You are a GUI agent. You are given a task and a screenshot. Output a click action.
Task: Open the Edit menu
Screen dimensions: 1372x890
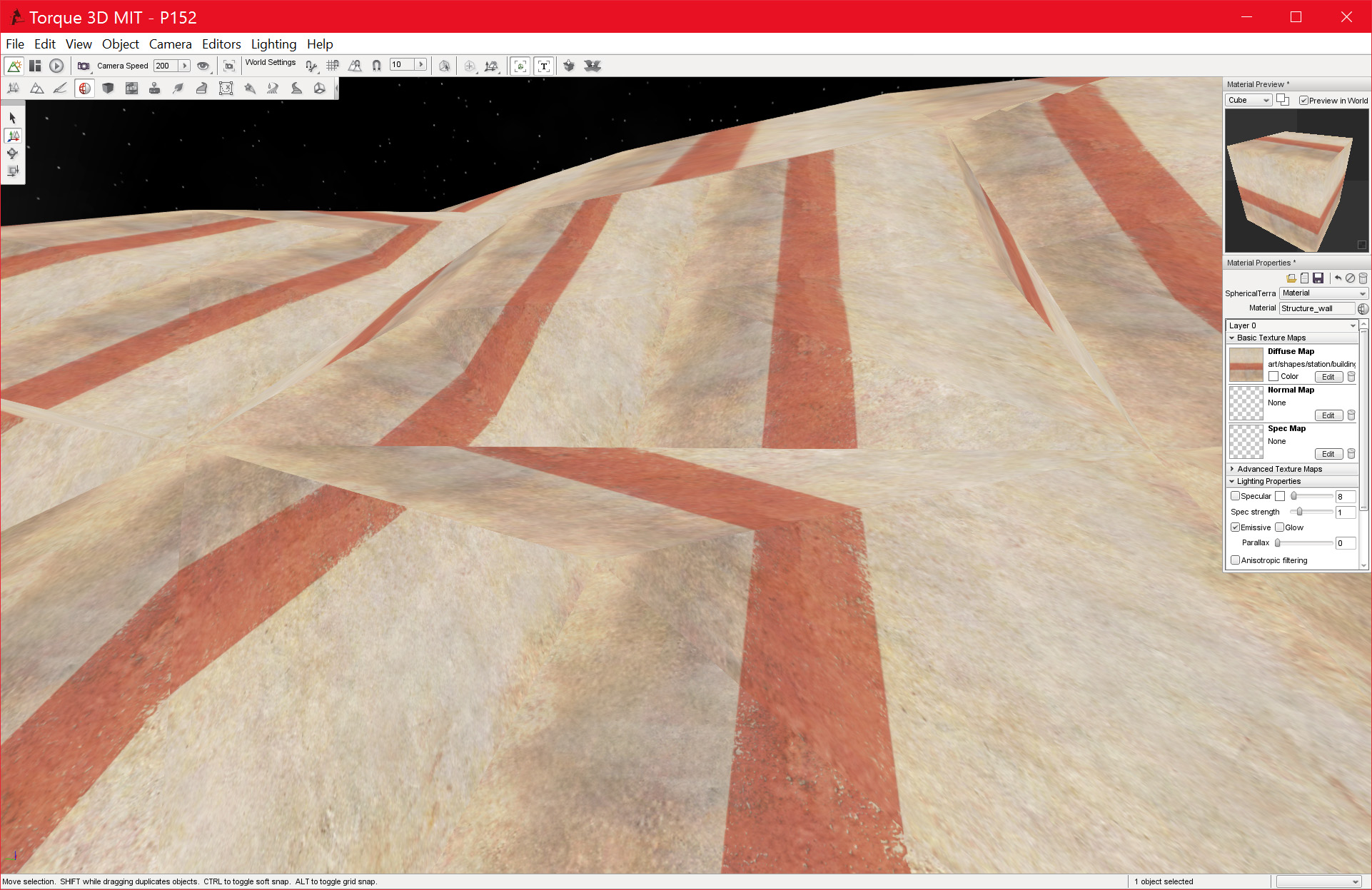point(45,44)
